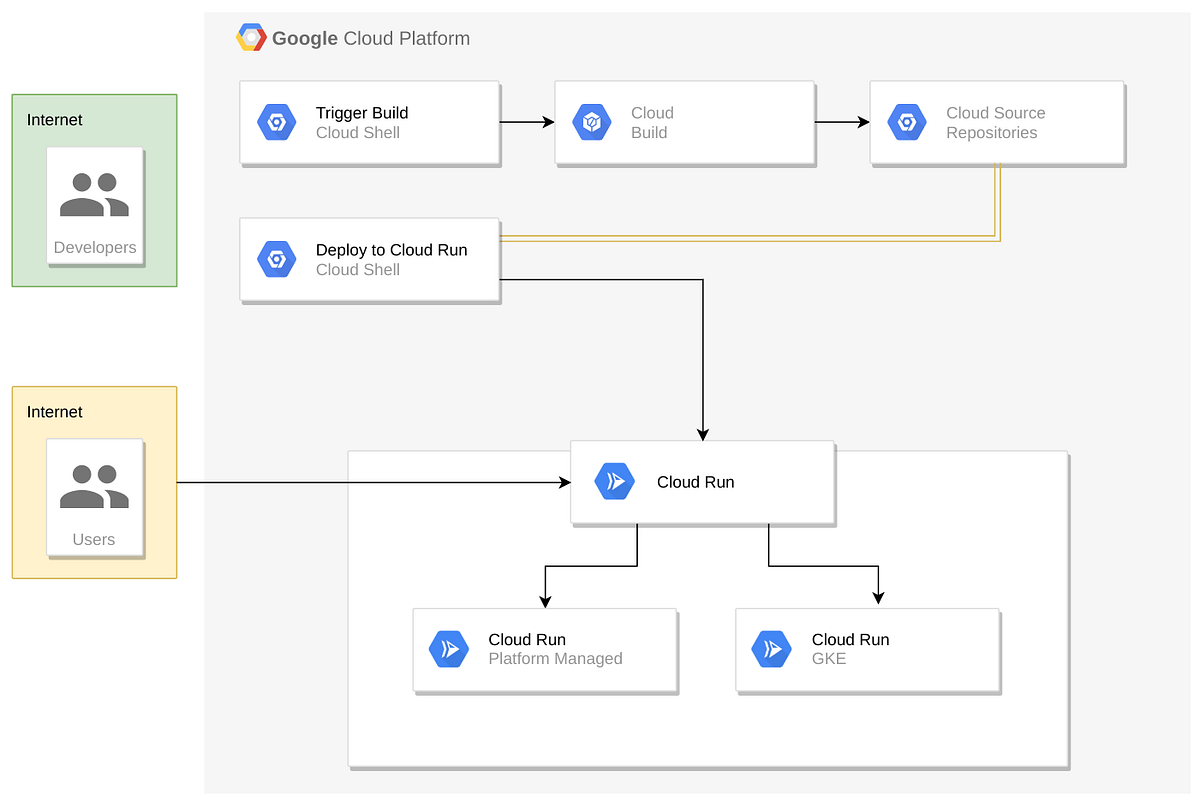
Task: Click the Cloud Source Repositories node box
Action: point(996,122)
